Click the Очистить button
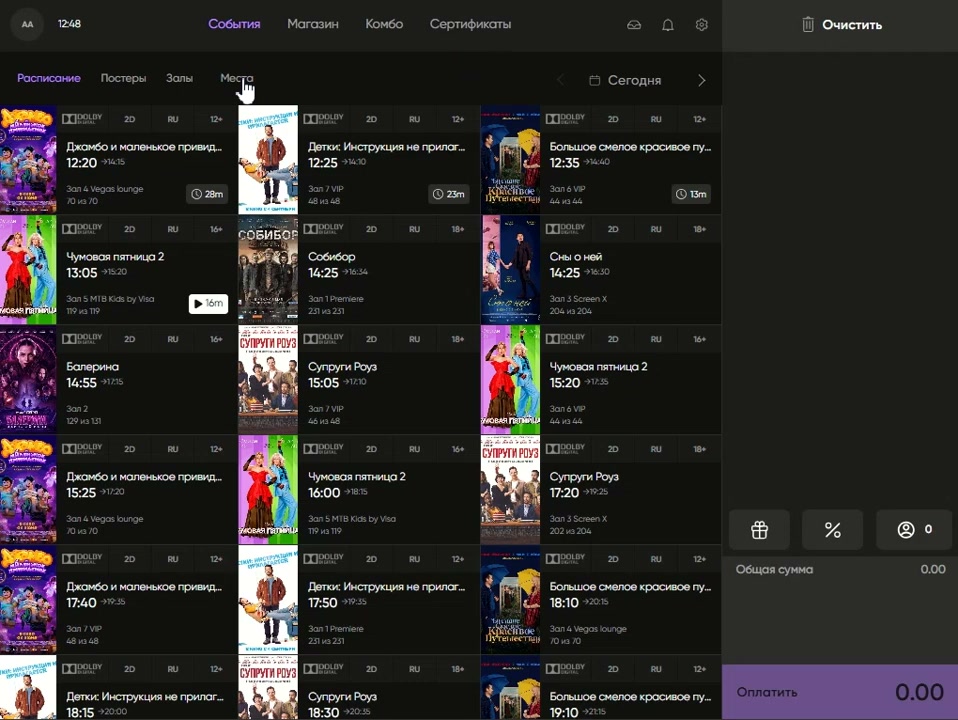 click(x=842, y=24)
